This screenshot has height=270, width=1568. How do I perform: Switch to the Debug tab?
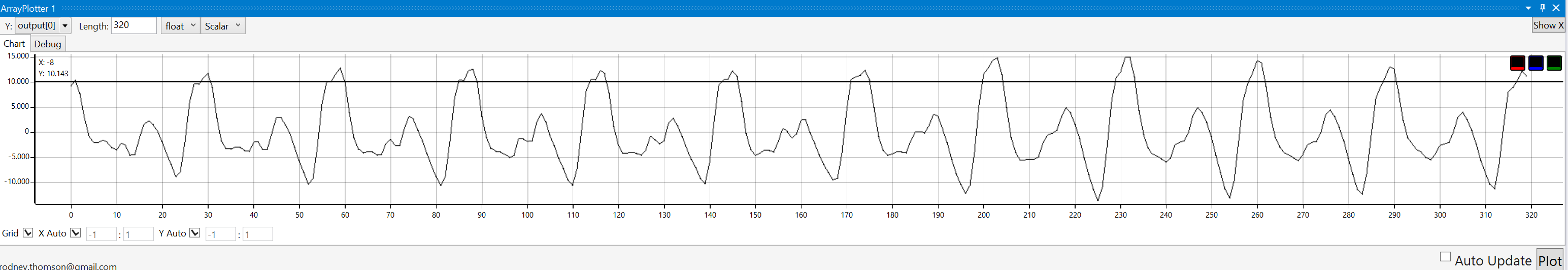(x=48, y=44)
